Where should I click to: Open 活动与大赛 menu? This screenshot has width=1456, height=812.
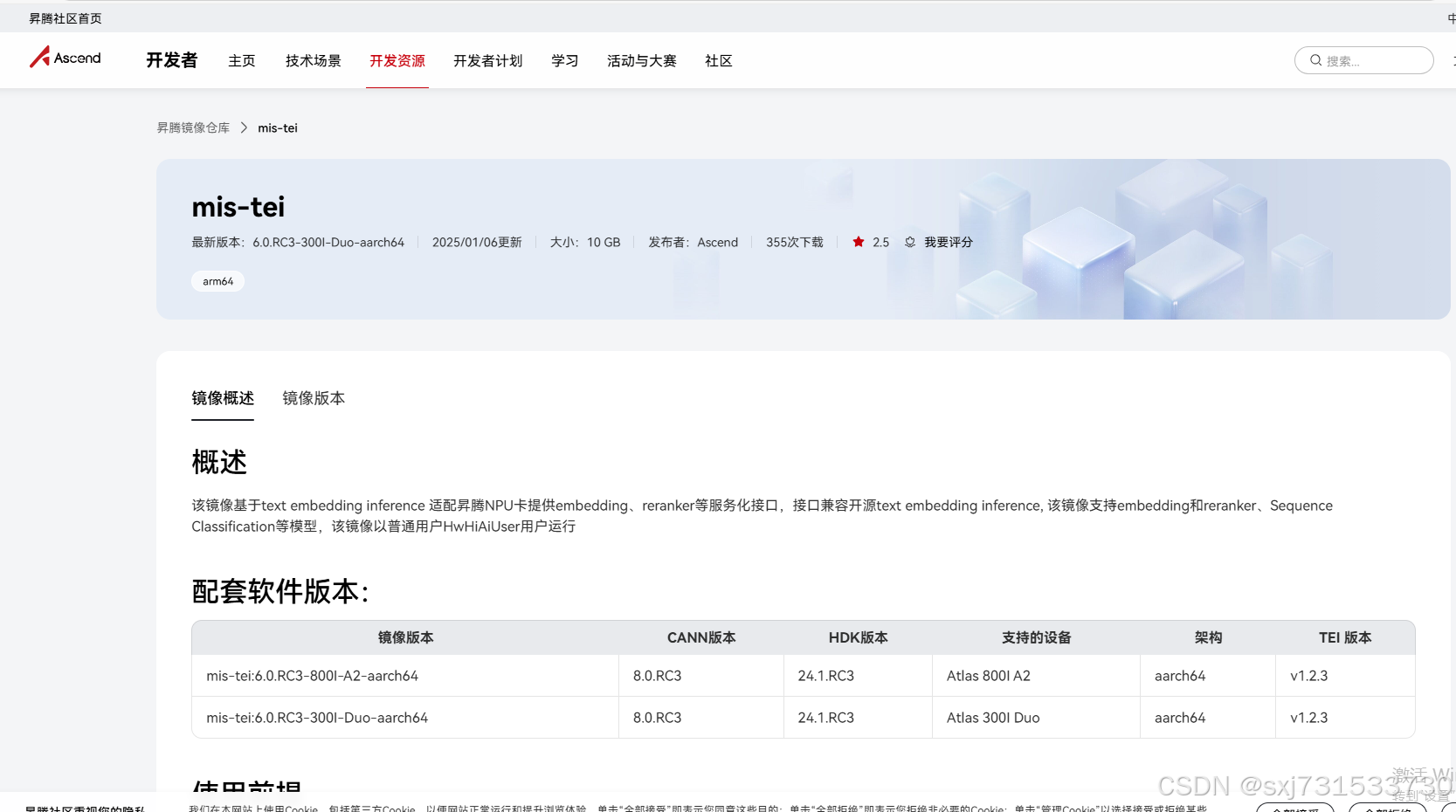[x=642, y=60]
